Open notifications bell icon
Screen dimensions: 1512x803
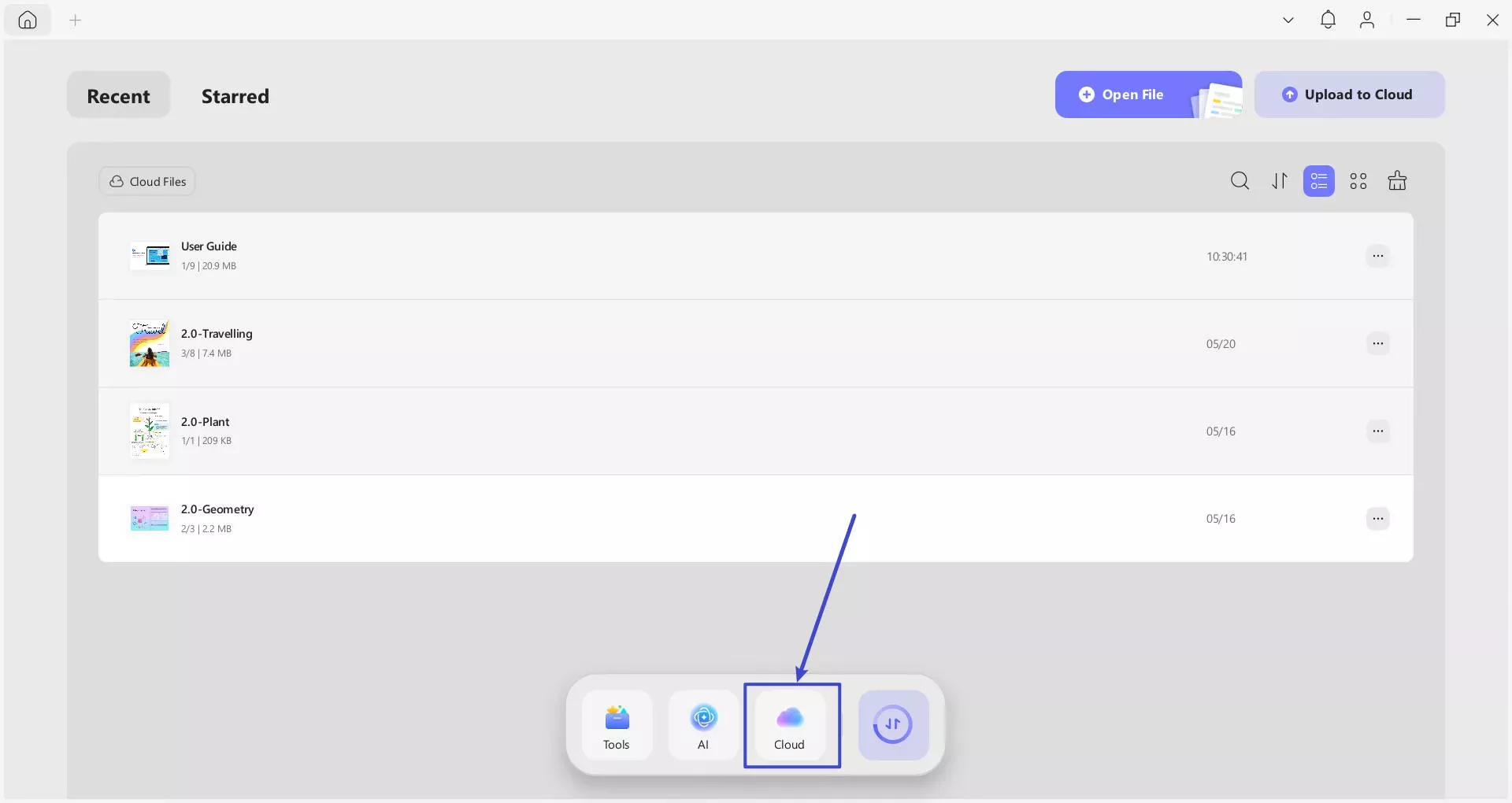tap(1328, 20)
